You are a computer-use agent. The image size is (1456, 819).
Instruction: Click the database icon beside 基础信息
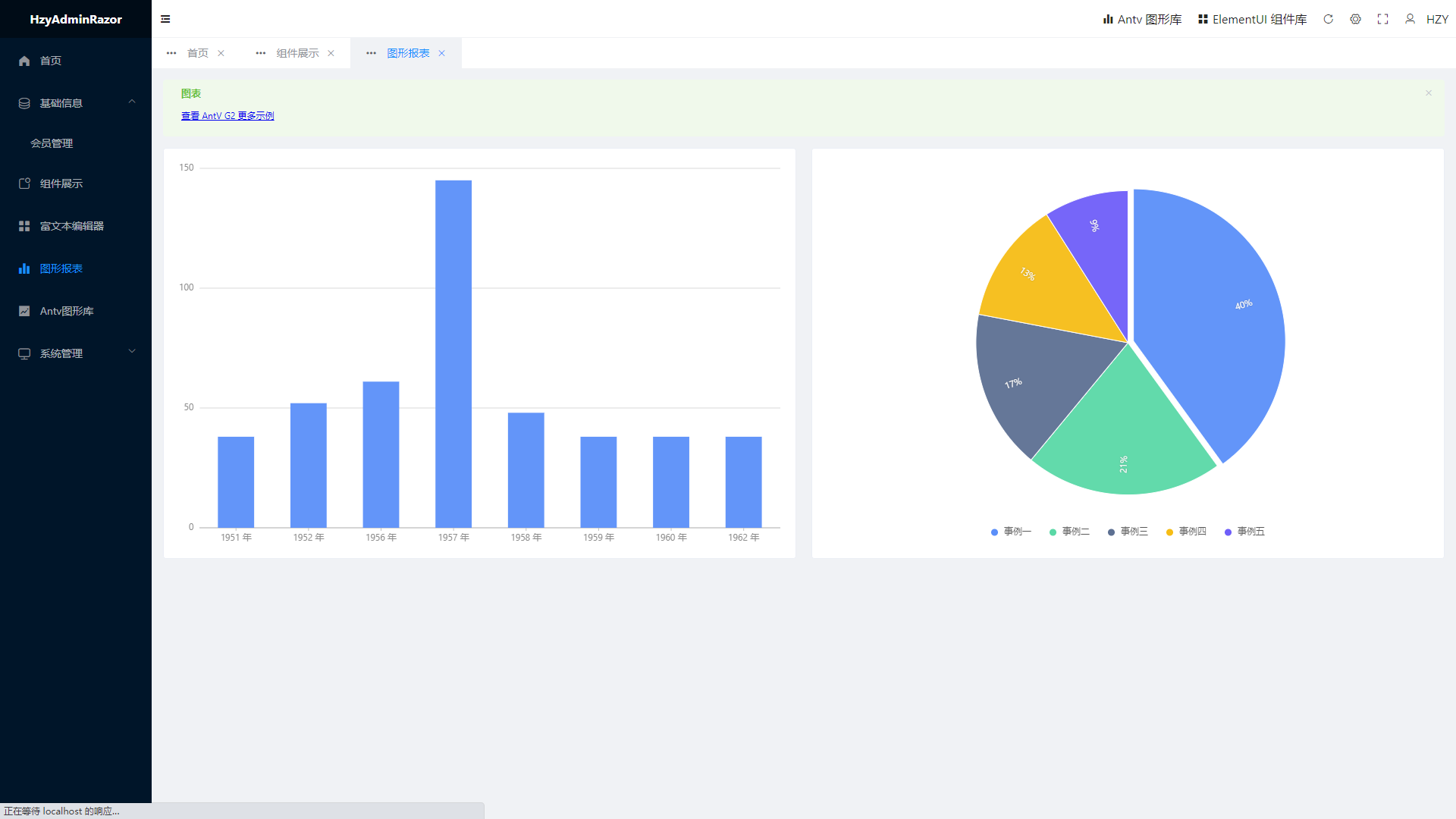[x=24, y=103]
